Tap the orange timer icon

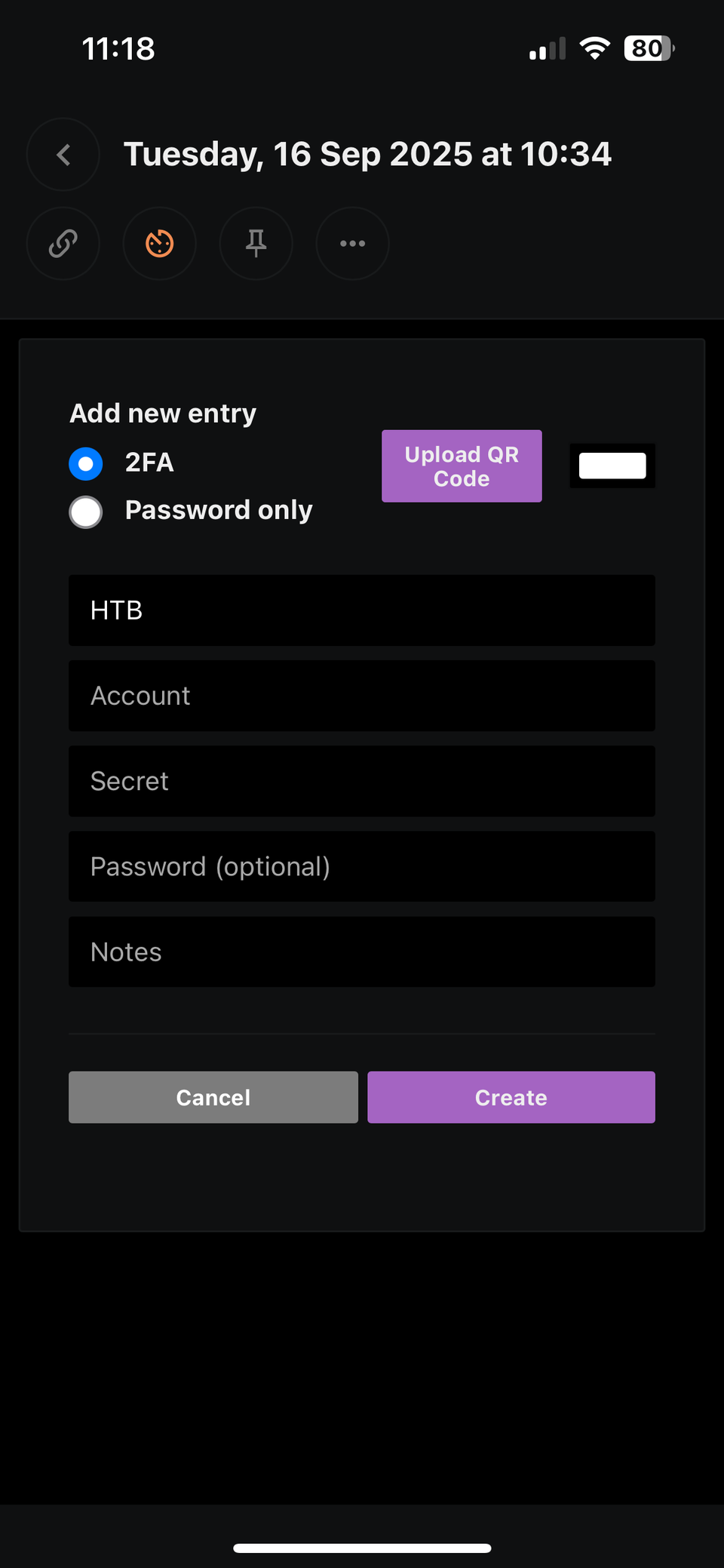coord(160,244)
